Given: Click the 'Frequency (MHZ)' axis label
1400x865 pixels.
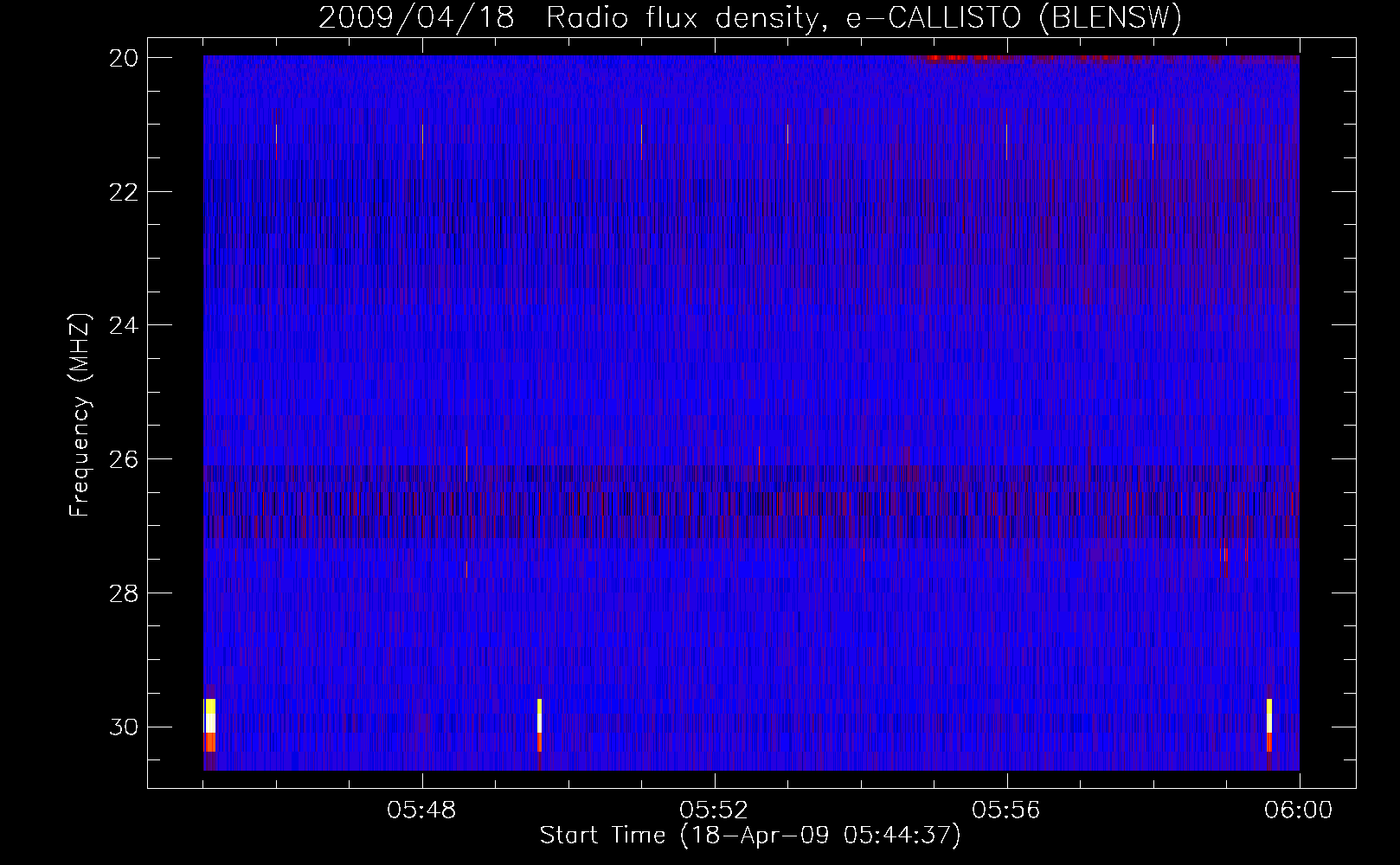Looking at the screenshot, I should coord(80,415).
